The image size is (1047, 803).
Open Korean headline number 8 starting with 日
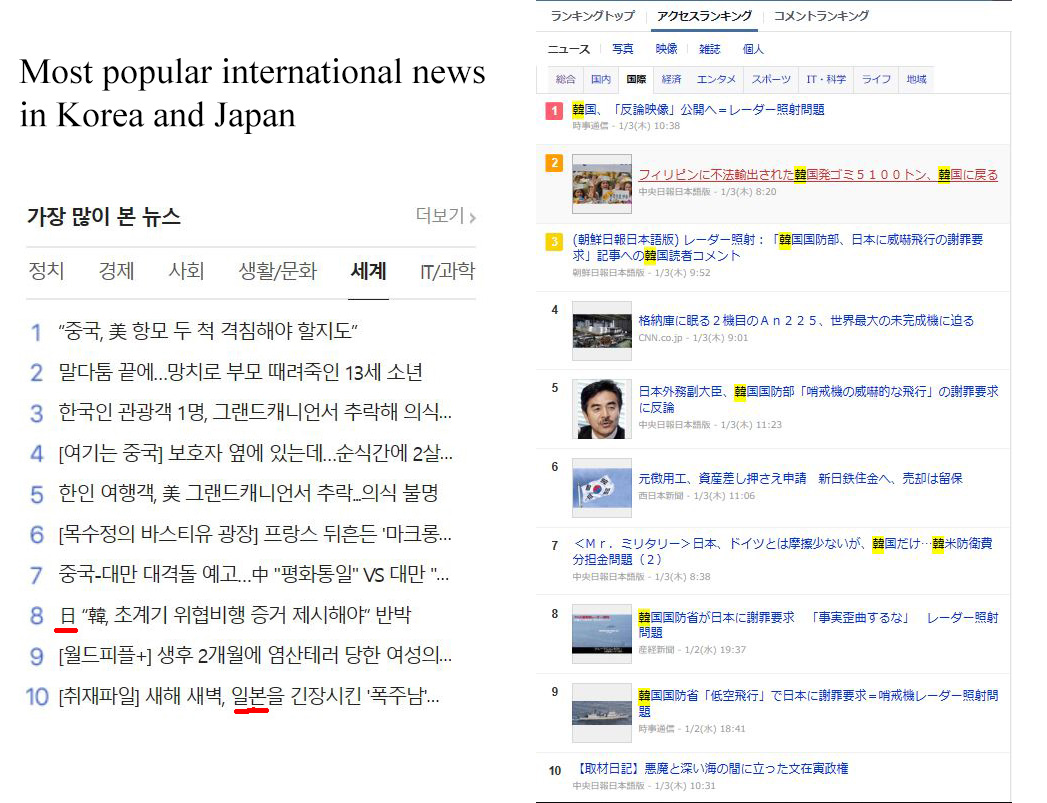click(234, 615)
